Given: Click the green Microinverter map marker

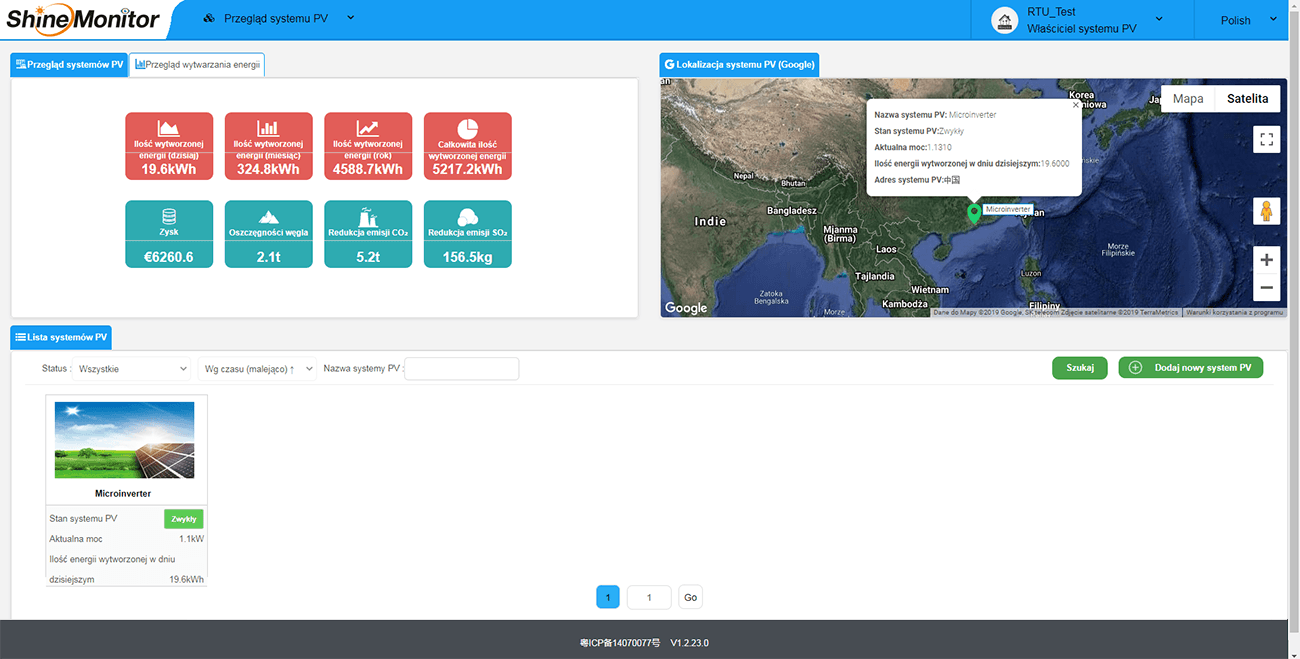Looking at the screenshot, I should pyautogui.click(x=974, y=212).
